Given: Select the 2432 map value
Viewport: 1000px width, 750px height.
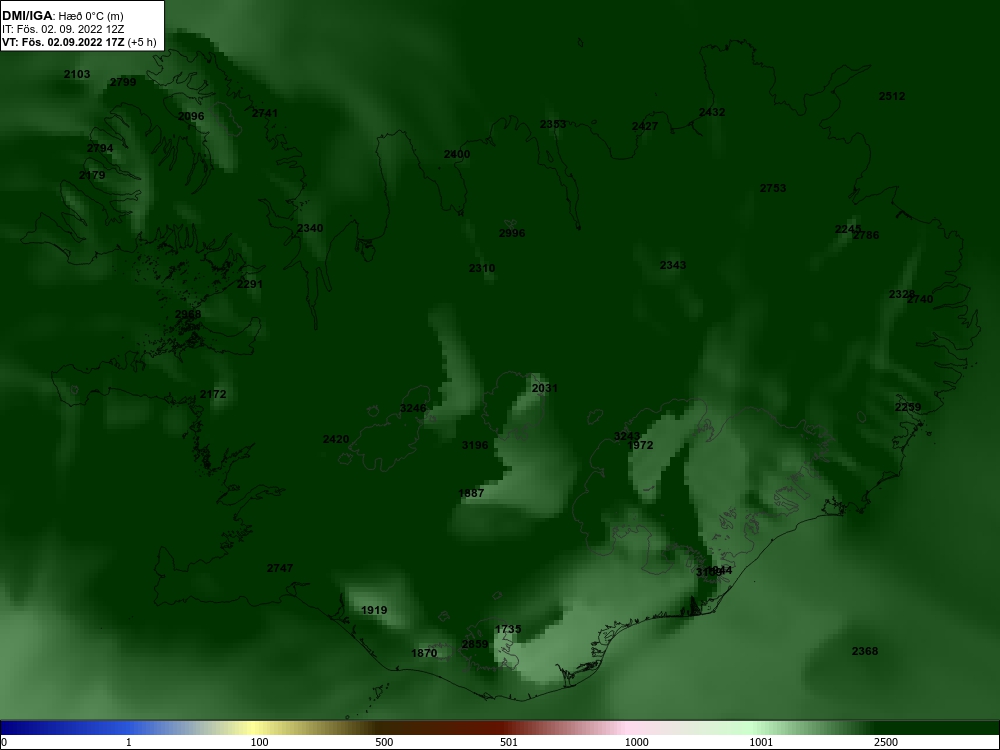Looking at the screenshot, I should pos(712,112).
